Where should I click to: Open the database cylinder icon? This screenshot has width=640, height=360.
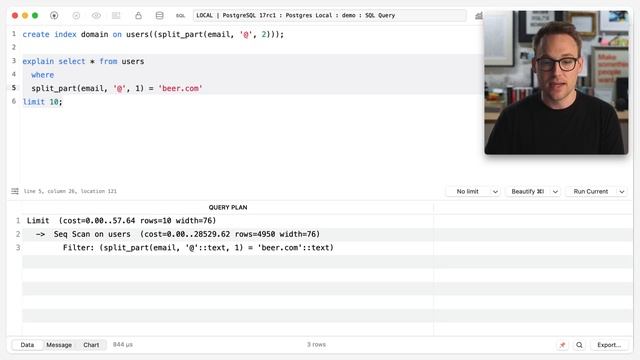160,16
